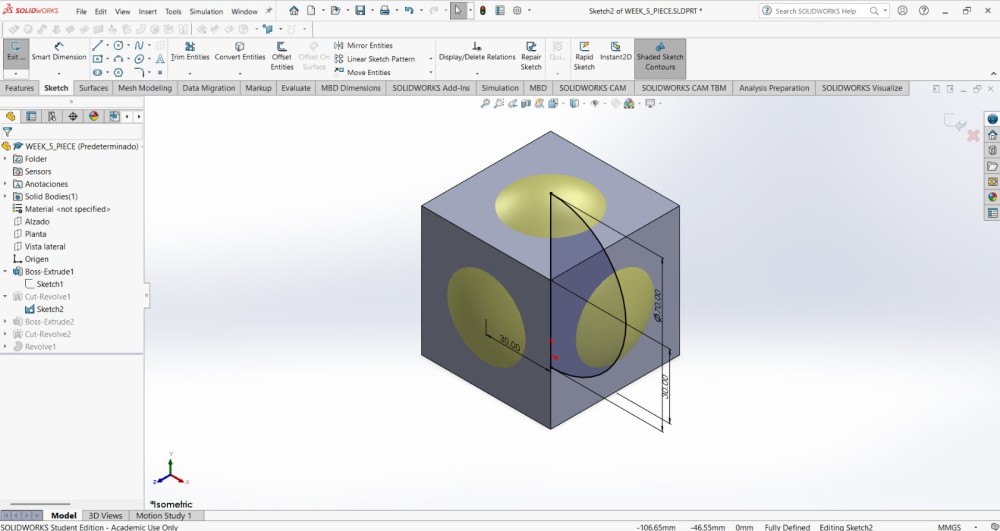Click the Save icon
Screen dimensions: 1000x531
(360, 10)
